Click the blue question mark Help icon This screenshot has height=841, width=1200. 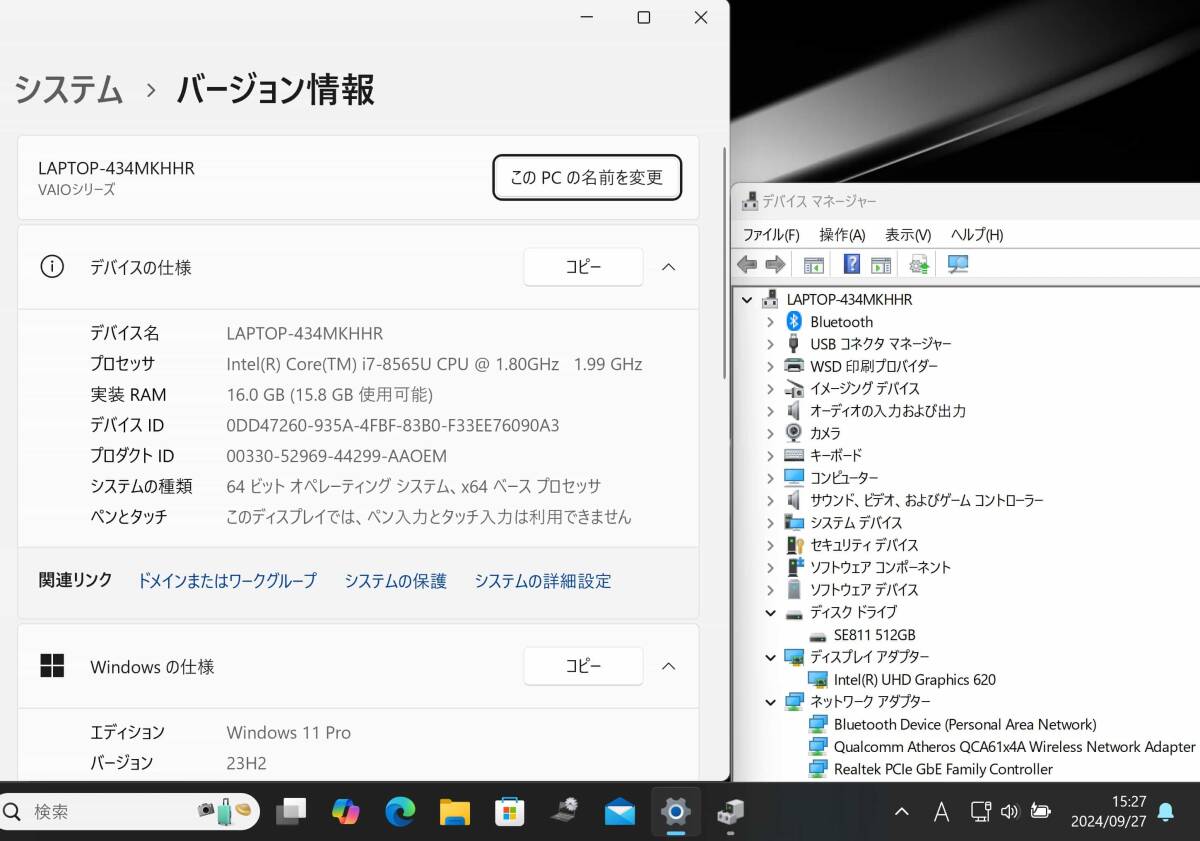(x=851, y=264)
